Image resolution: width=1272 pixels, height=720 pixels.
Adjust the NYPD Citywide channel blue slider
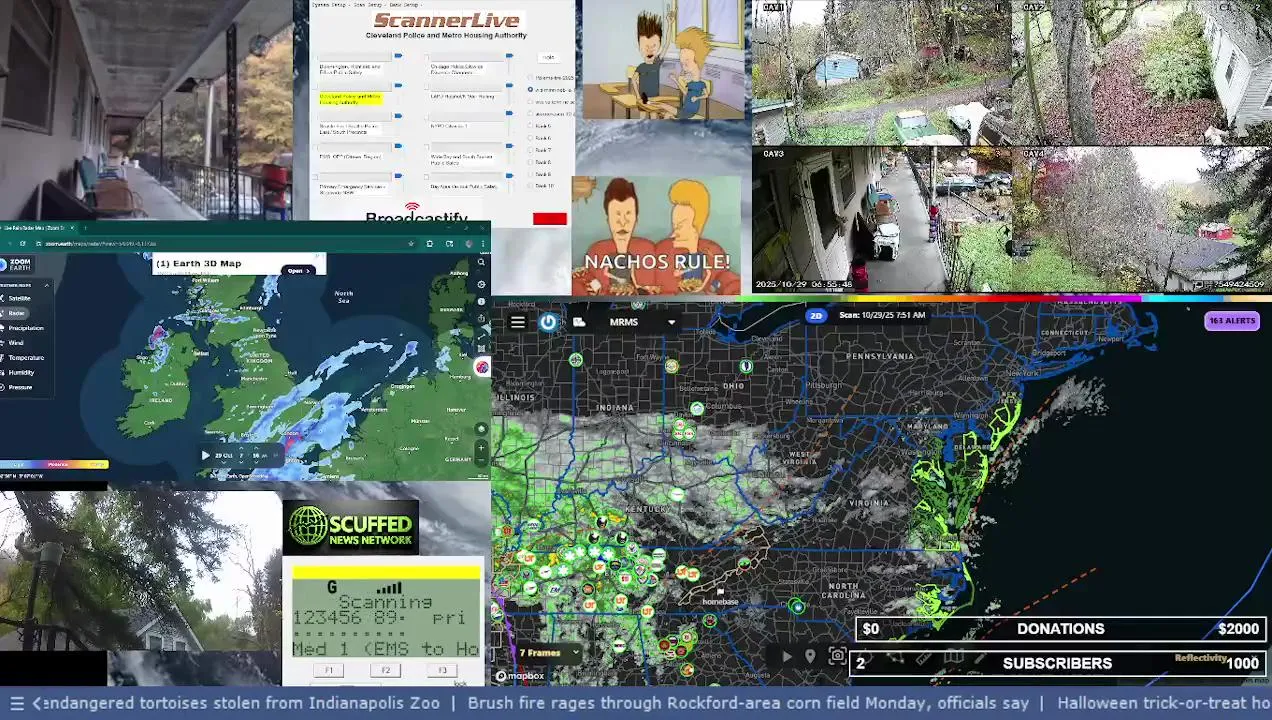point(507,115)
